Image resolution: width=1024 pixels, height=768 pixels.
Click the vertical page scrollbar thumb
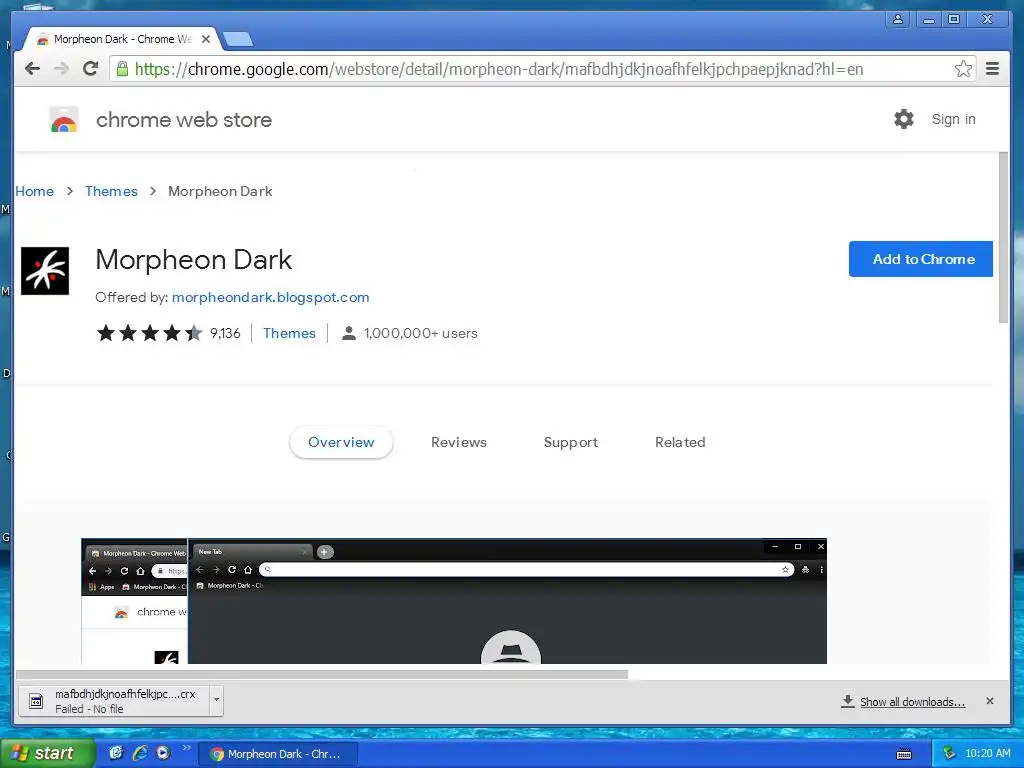point(1004,237)
